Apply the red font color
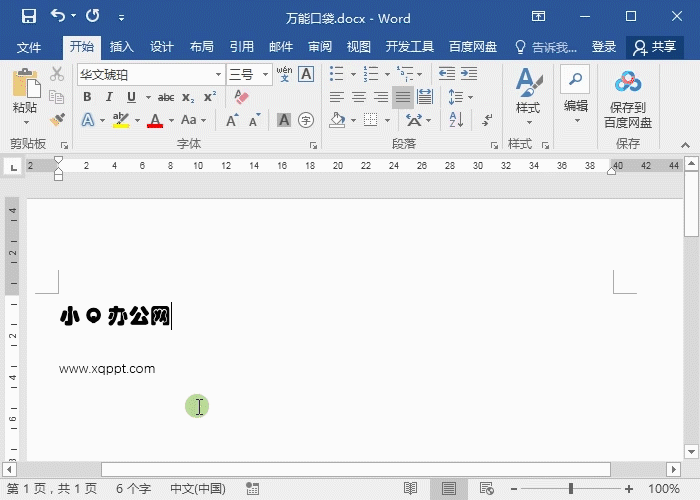This screenshot has width=700, height=500. (155, 120)
